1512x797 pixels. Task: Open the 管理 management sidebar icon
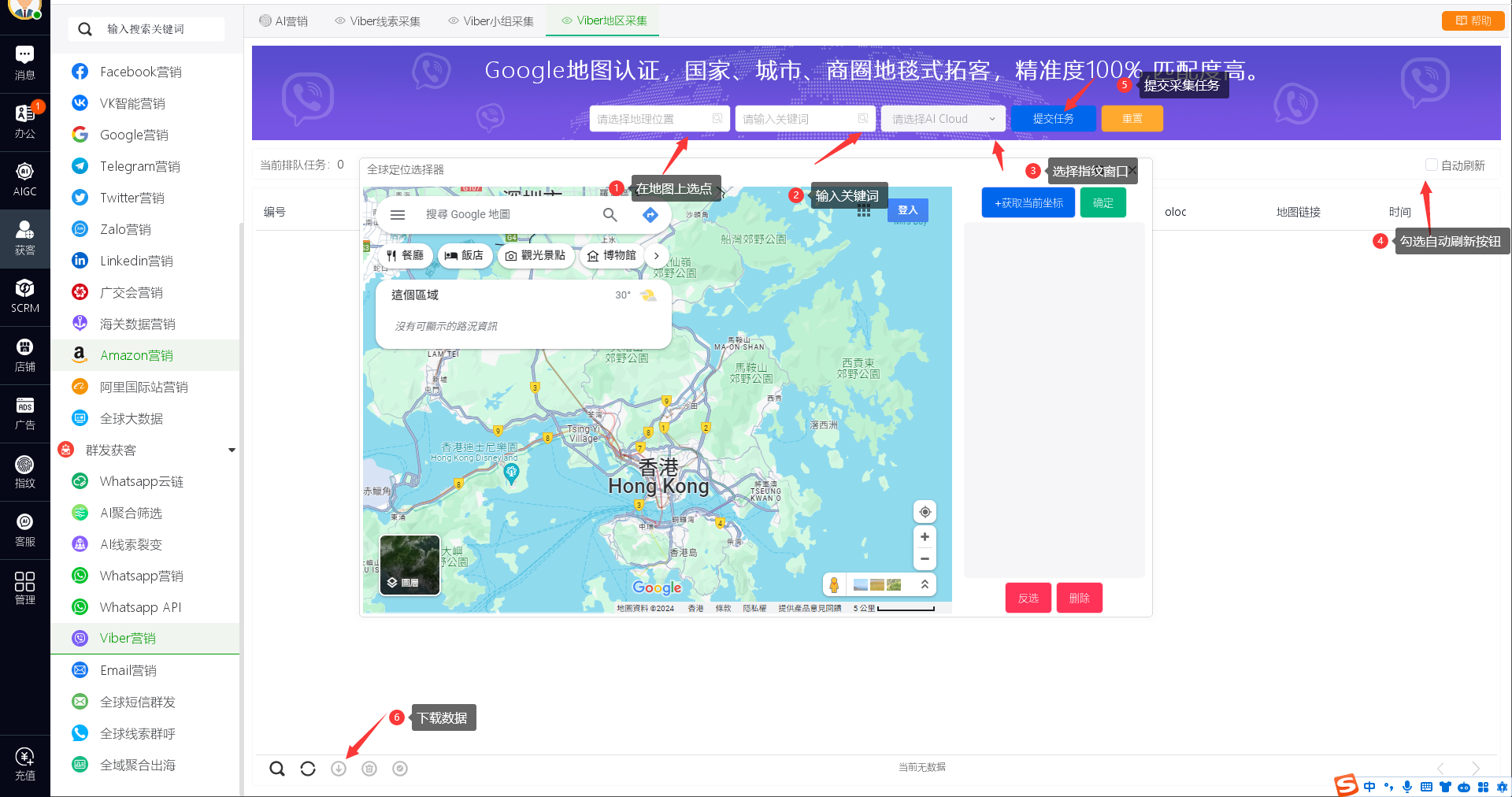click(x=24, y=588)
